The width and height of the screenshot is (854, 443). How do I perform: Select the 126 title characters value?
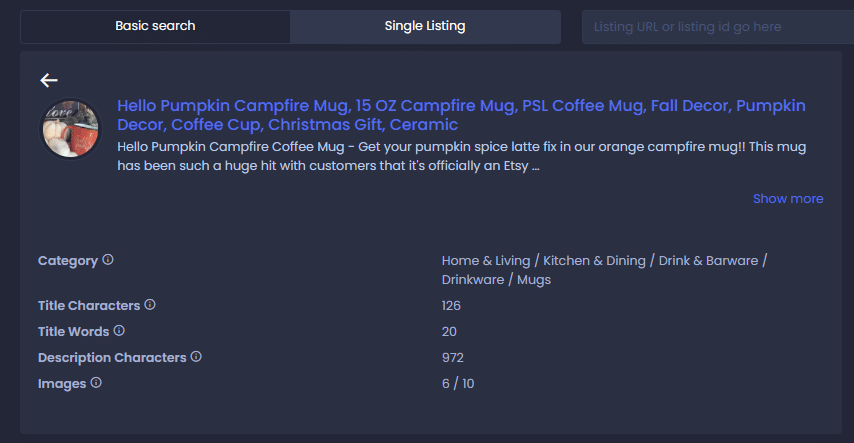(x=451, y=306)
